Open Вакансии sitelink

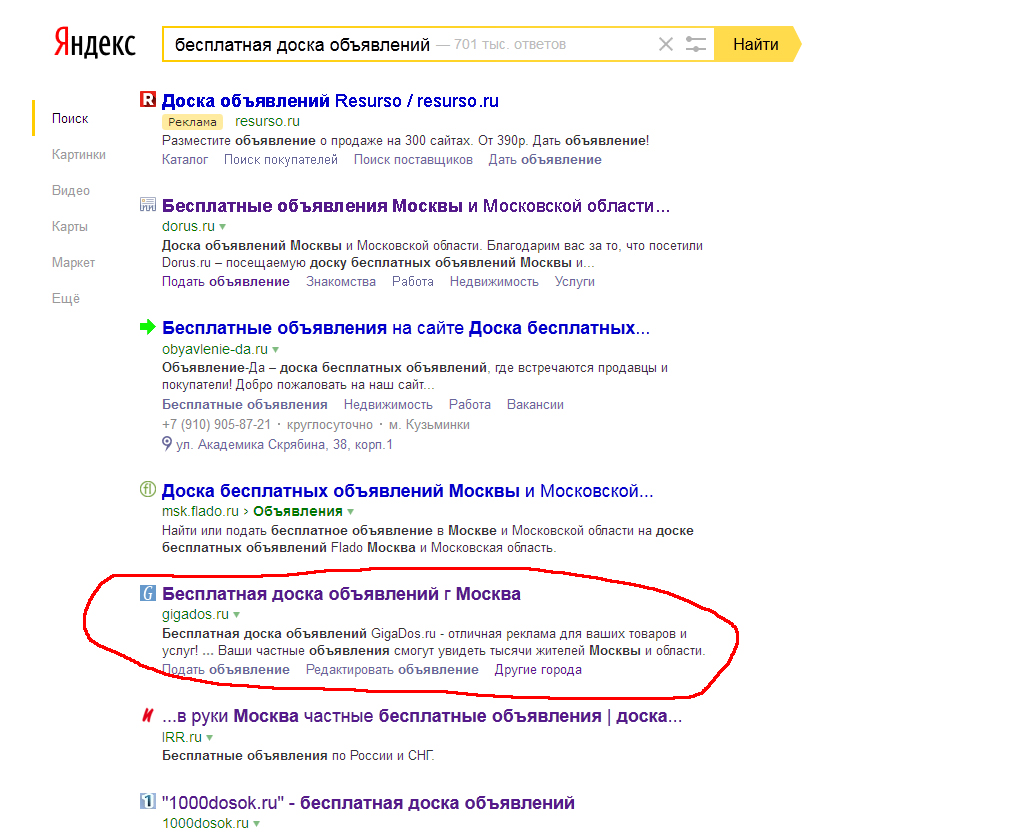tap(535, 404)
